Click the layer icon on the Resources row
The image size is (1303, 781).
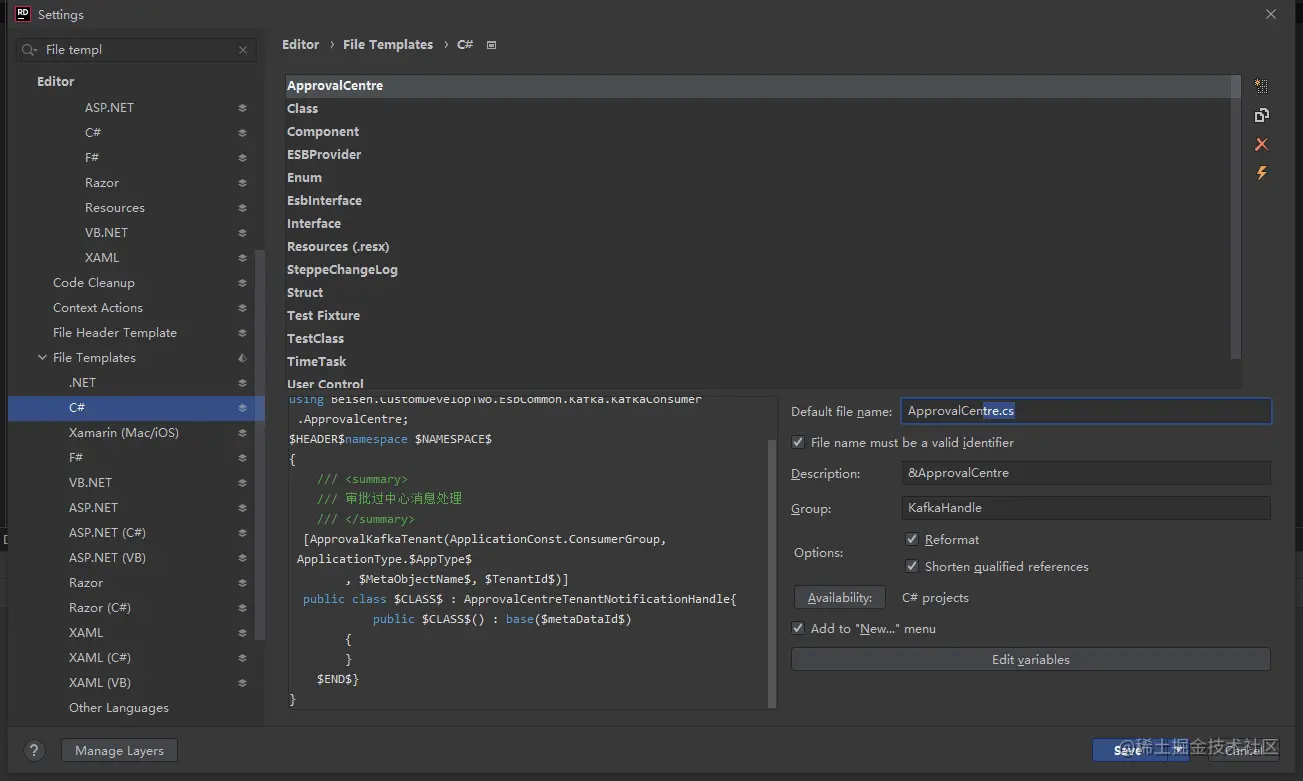[242, 208]
